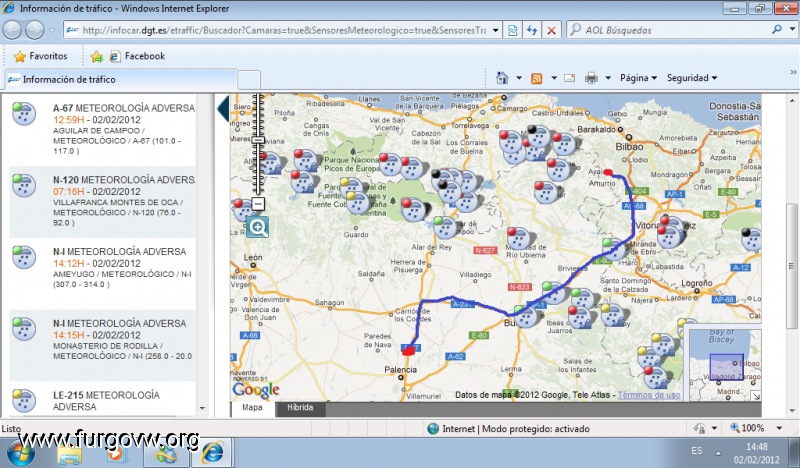Click the magnifier zoom-in tool on map

pyautogui.click(x=258, y=227)
